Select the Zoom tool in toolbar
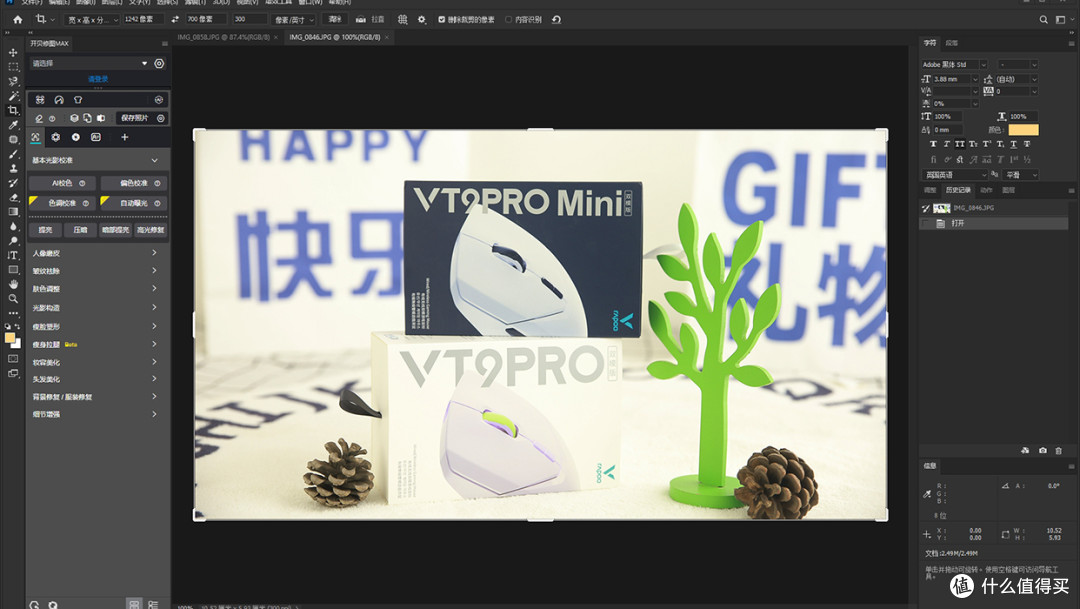The height and width of the screenshot is (609, 1080). [x=13, y=298]
